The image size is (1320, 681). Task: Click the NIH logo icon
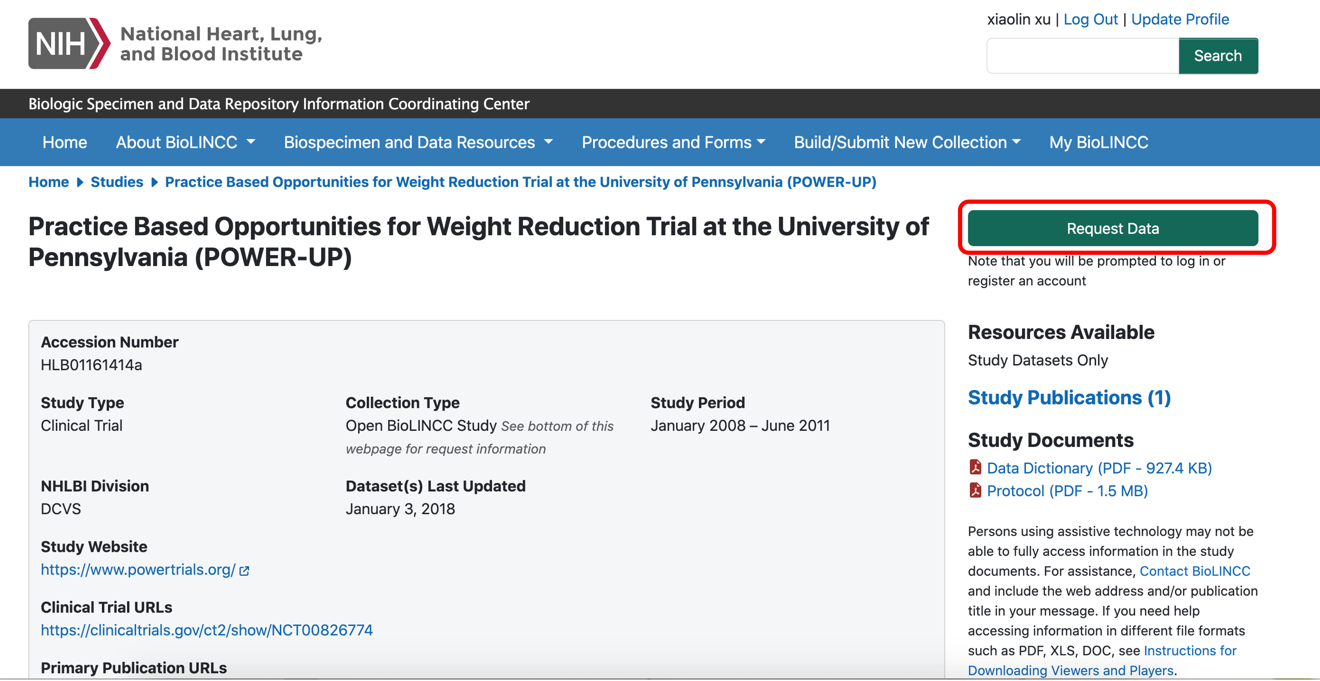point(68,44)
